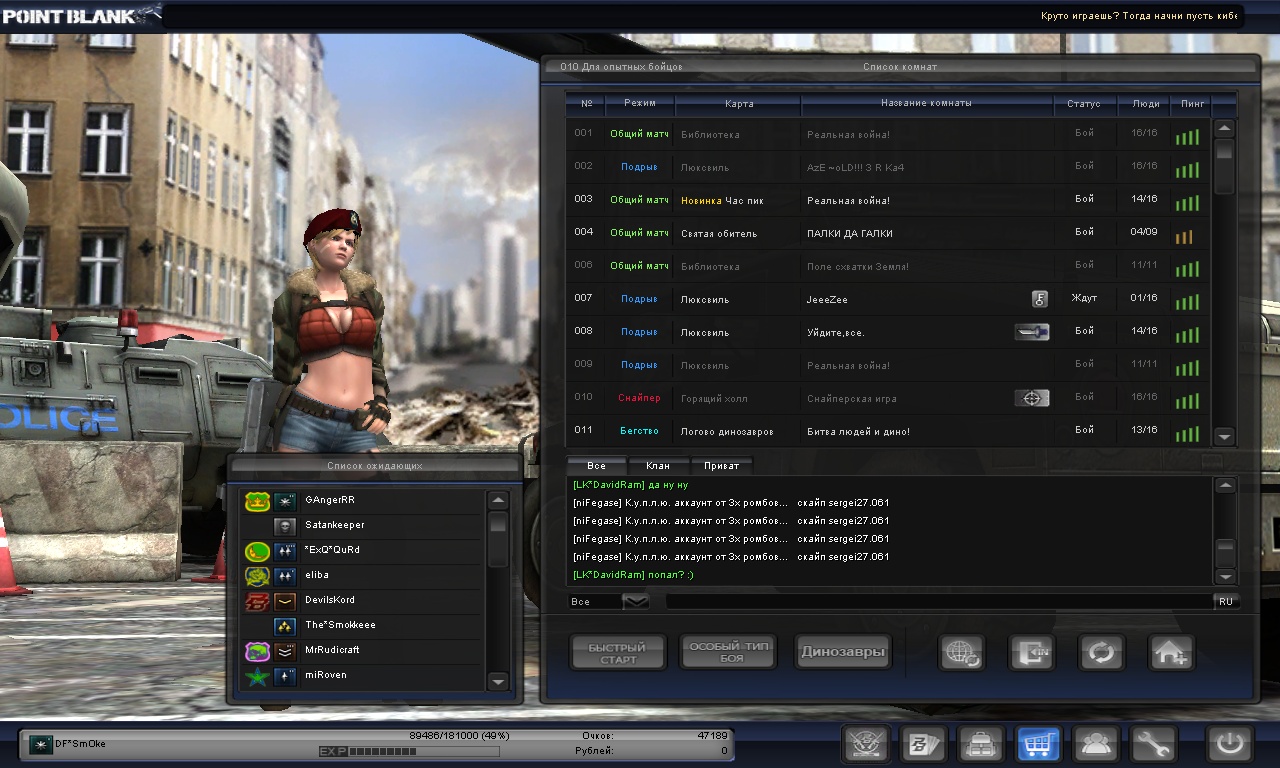Click the 'Особый тип боя' button
The height and width of the screenshot is (768, 1280).
tap(730, 652)
